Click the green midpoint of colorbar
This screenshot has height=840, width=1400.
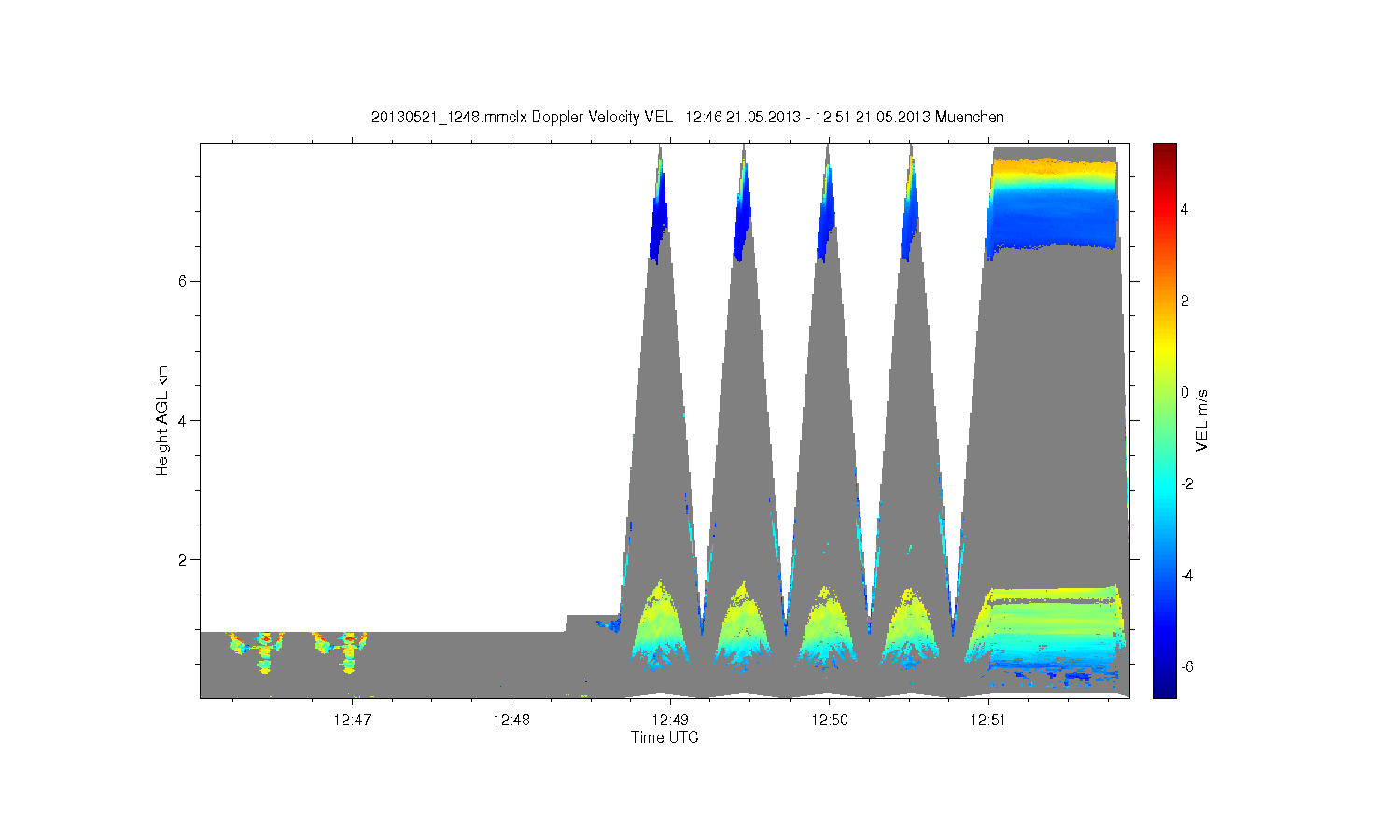tap(1164, 420)
